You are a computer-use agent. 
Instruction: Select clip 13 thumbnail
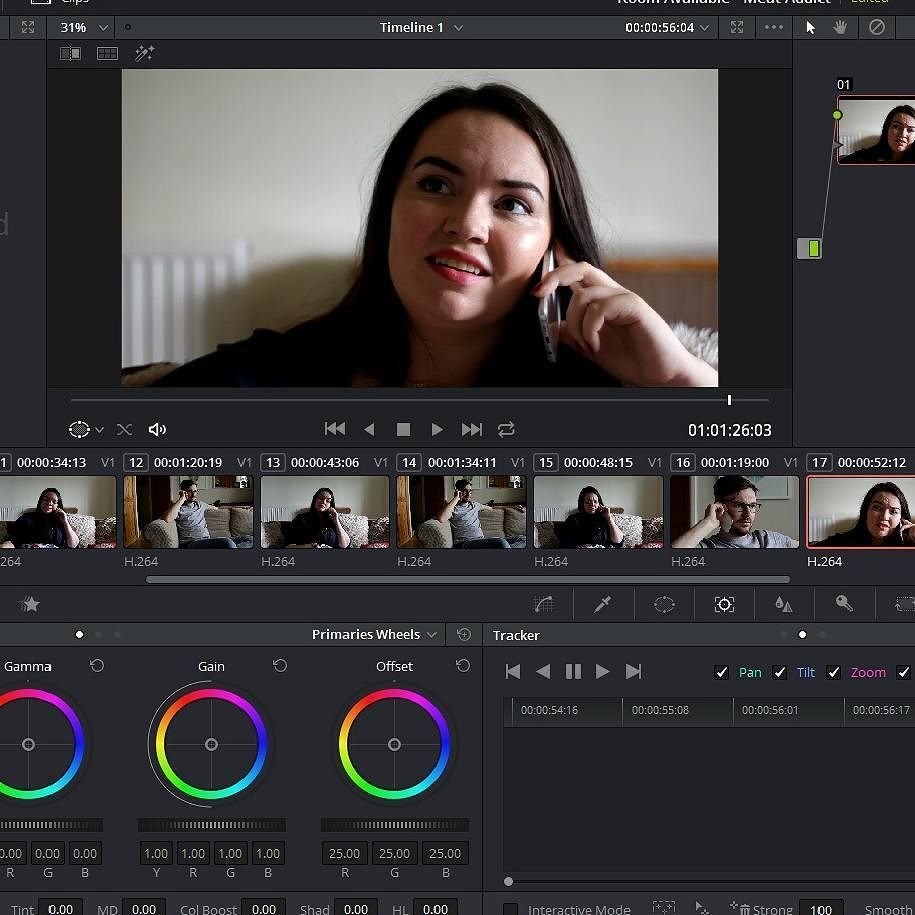[x=325, y=512]
